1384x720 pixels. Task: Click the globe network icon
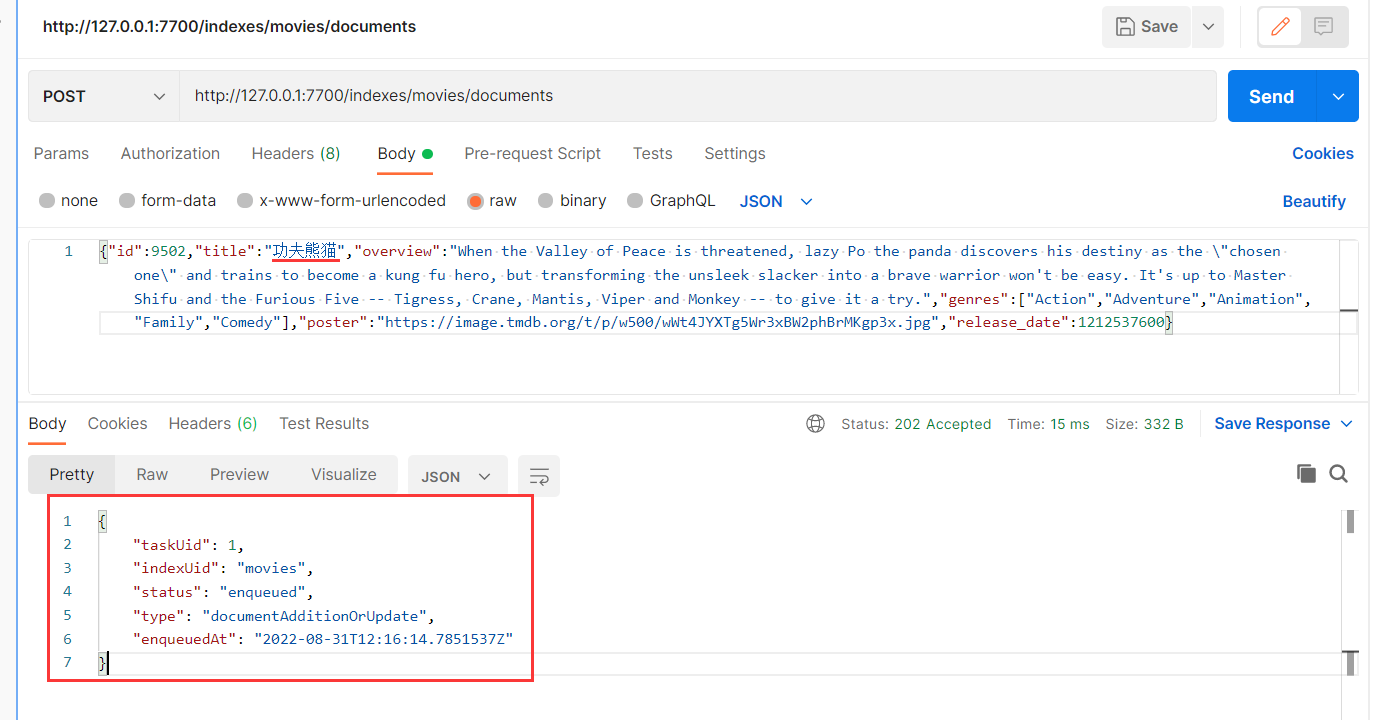pos(816,424)
